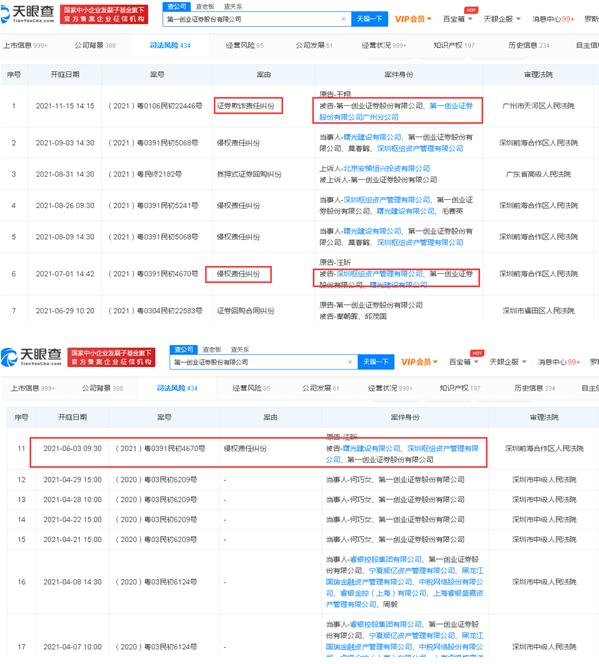Switch to 经营风险 tab, top screenshot
The image size is (599, 664).
pyautogui.click(x=245, y=45)
